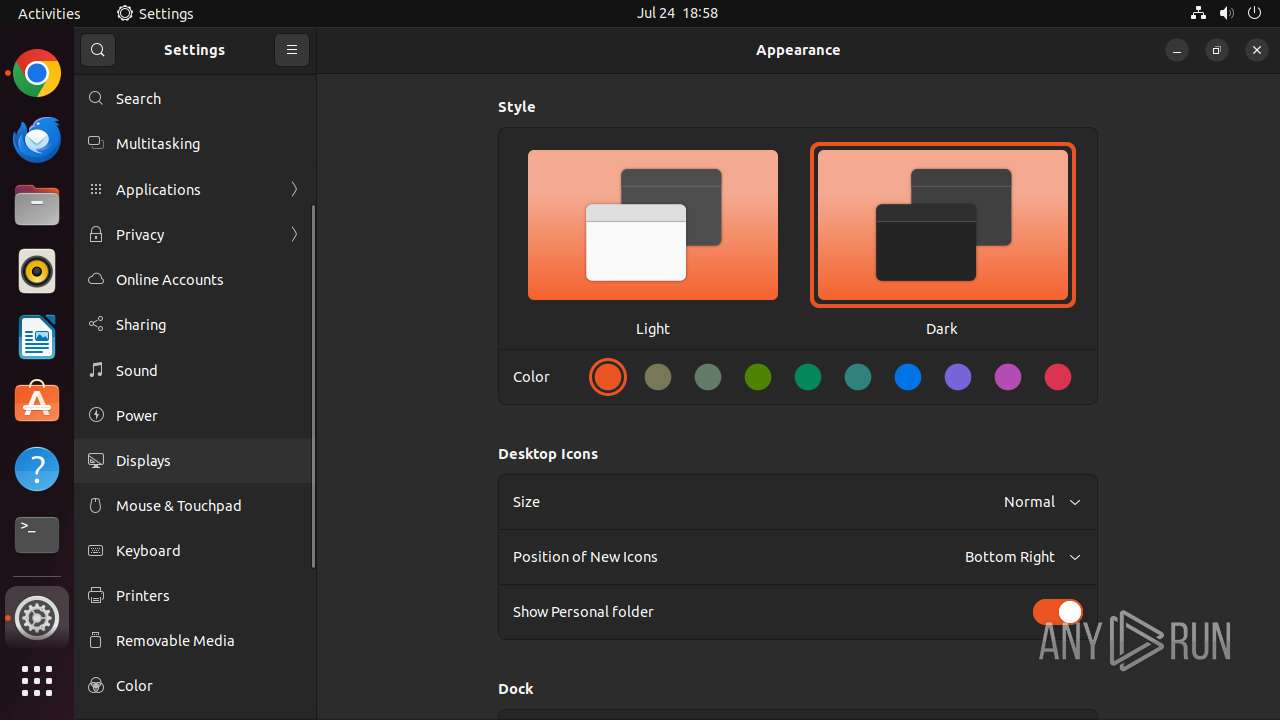Click the Removable Media icon
Screen dimensions: 1280x720
coord(96,640)
